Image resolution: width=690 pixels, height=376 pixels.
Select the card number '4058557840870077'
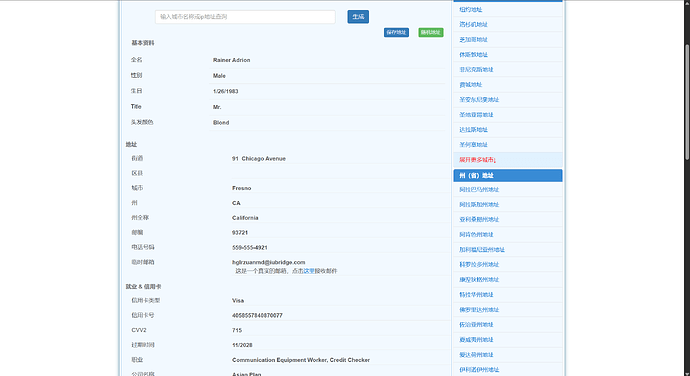pos(257,316)
